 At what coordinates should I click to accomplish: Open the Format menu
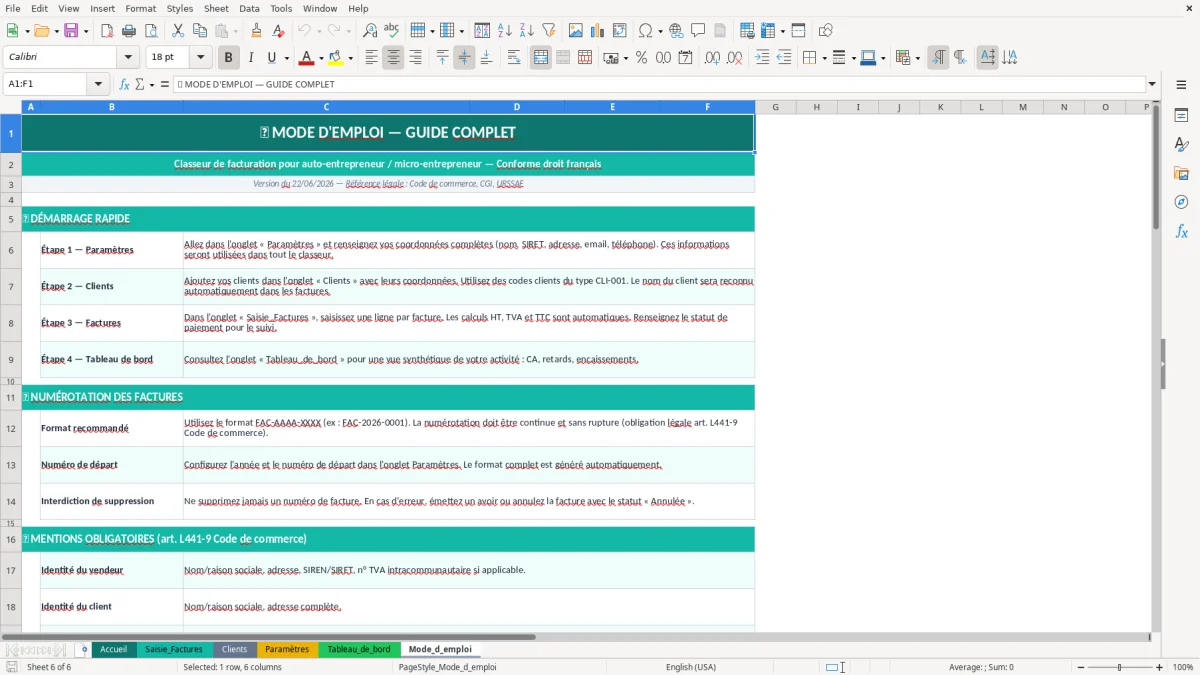(x=140, y=8)
